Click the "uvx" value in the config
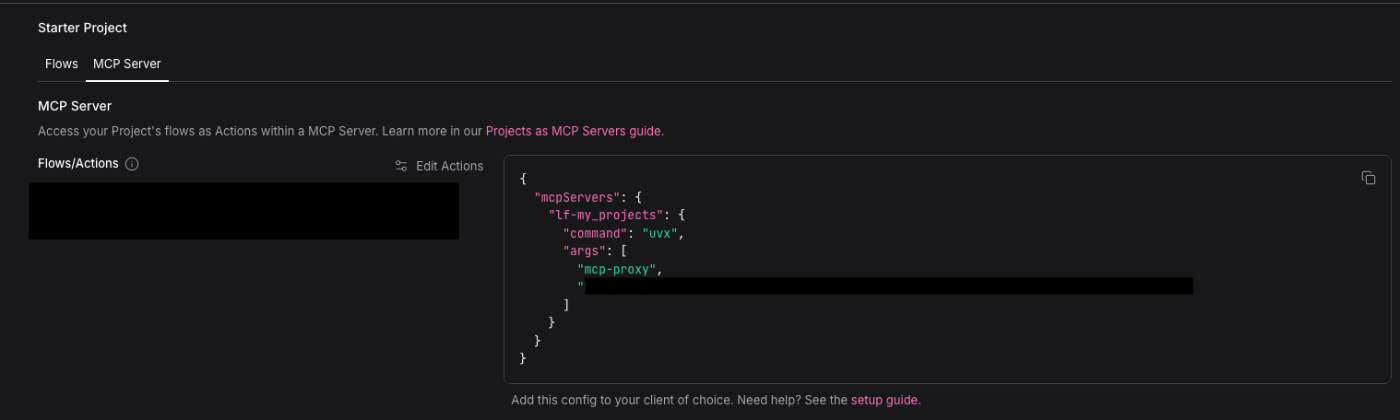The height and width of the screenshot is (420, 1400). click(658, 233)
